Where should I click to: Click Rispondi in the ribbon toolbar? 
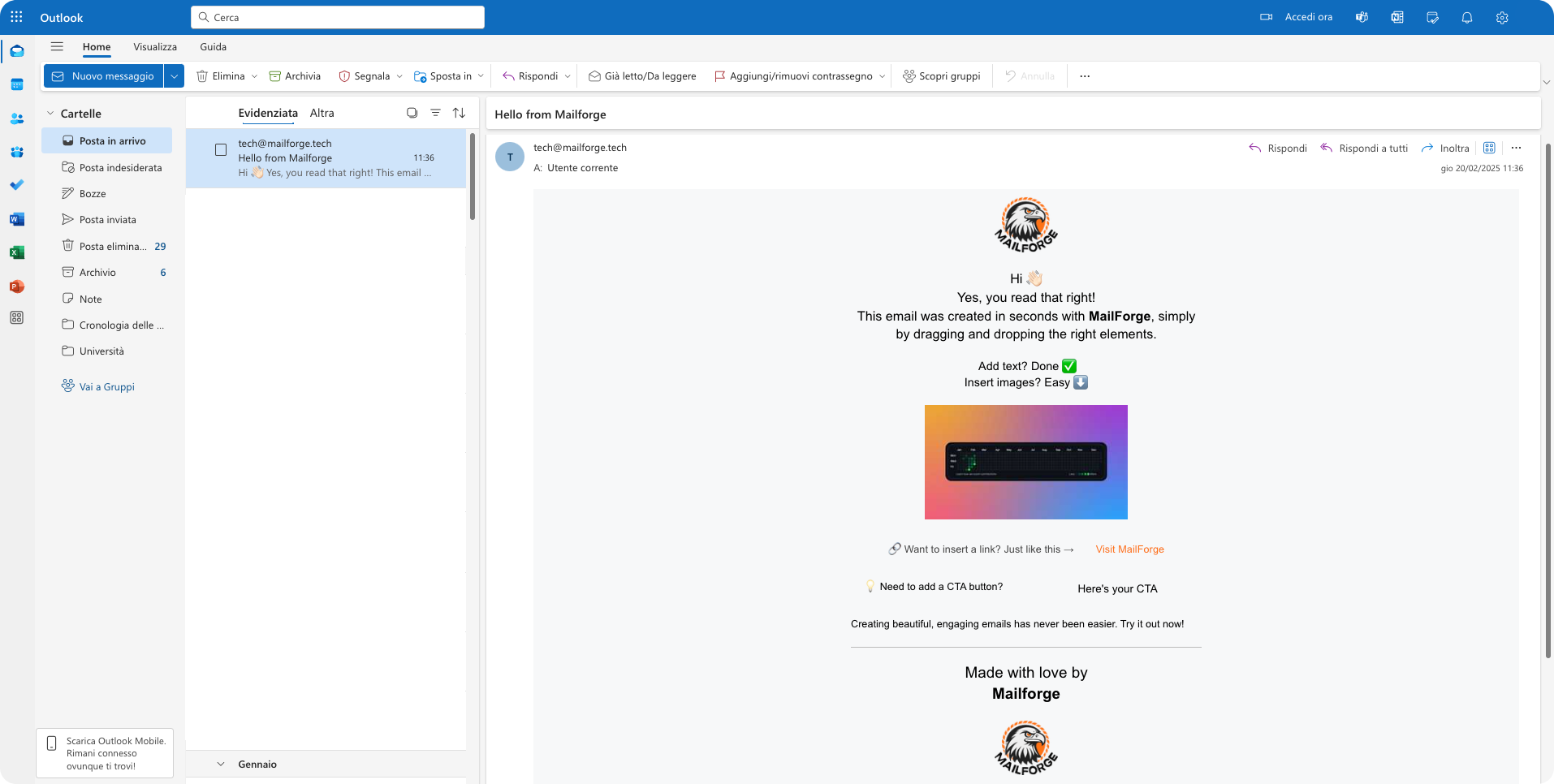tap(530, 76)
